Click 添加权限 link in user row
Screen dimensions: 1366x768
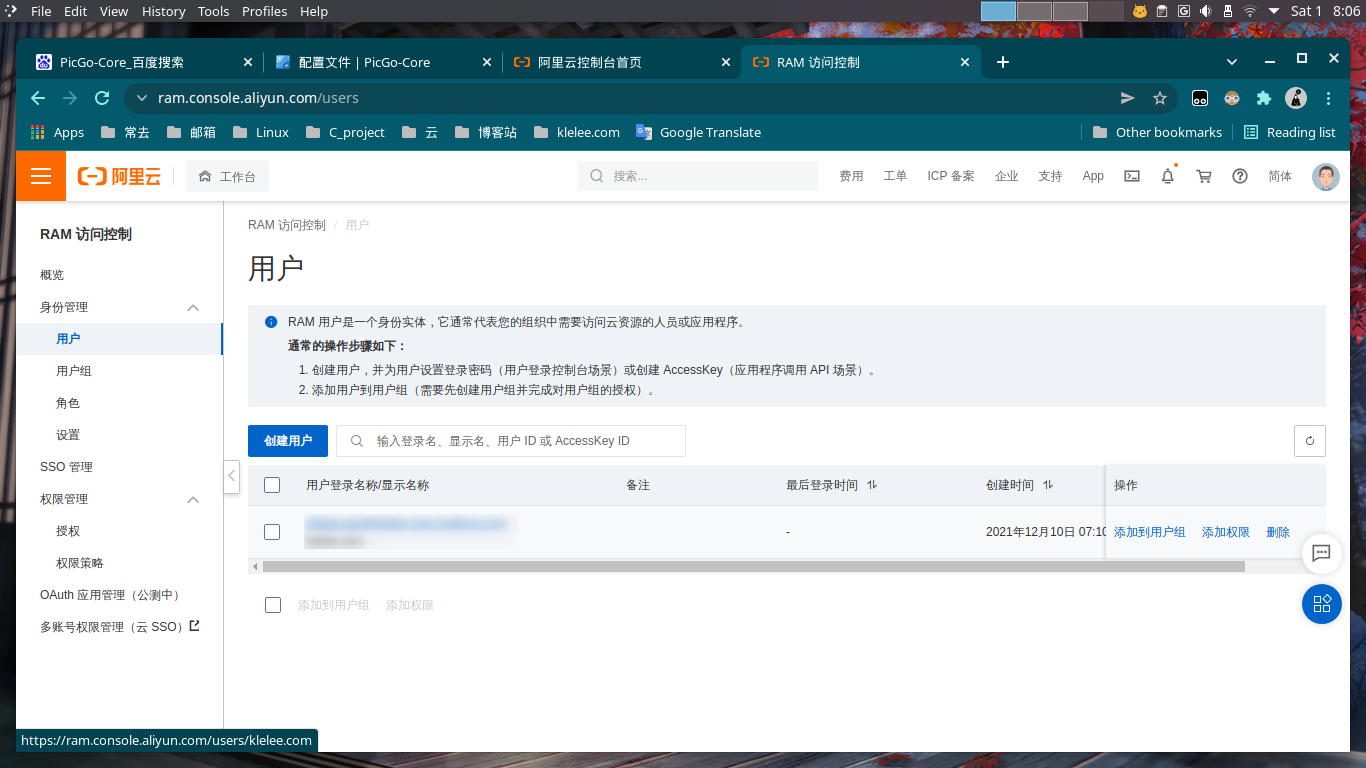[1226, 532]
